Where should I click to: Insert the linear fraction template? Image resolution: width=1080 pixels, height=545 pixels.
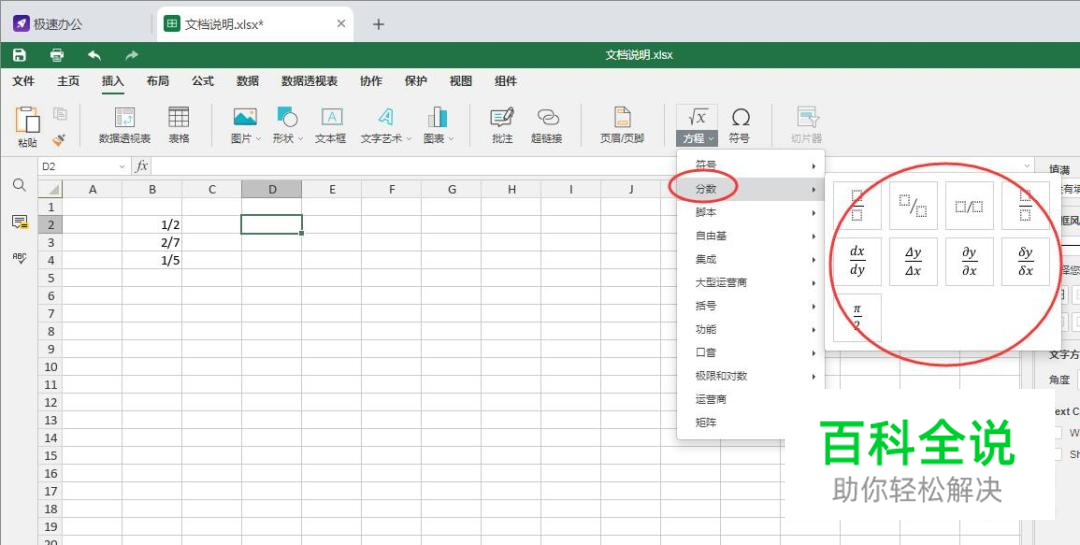969,205
